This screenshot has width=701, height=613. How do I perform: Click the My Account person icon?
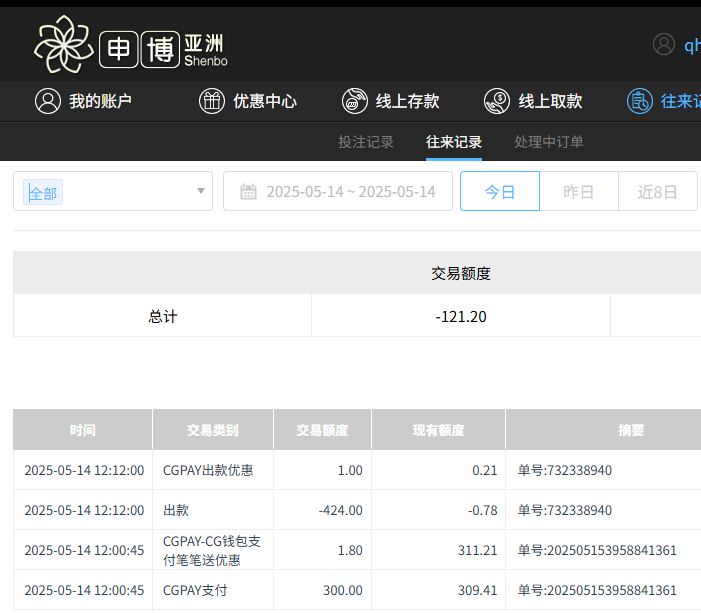pyautogui.click(x=47, y=101)
